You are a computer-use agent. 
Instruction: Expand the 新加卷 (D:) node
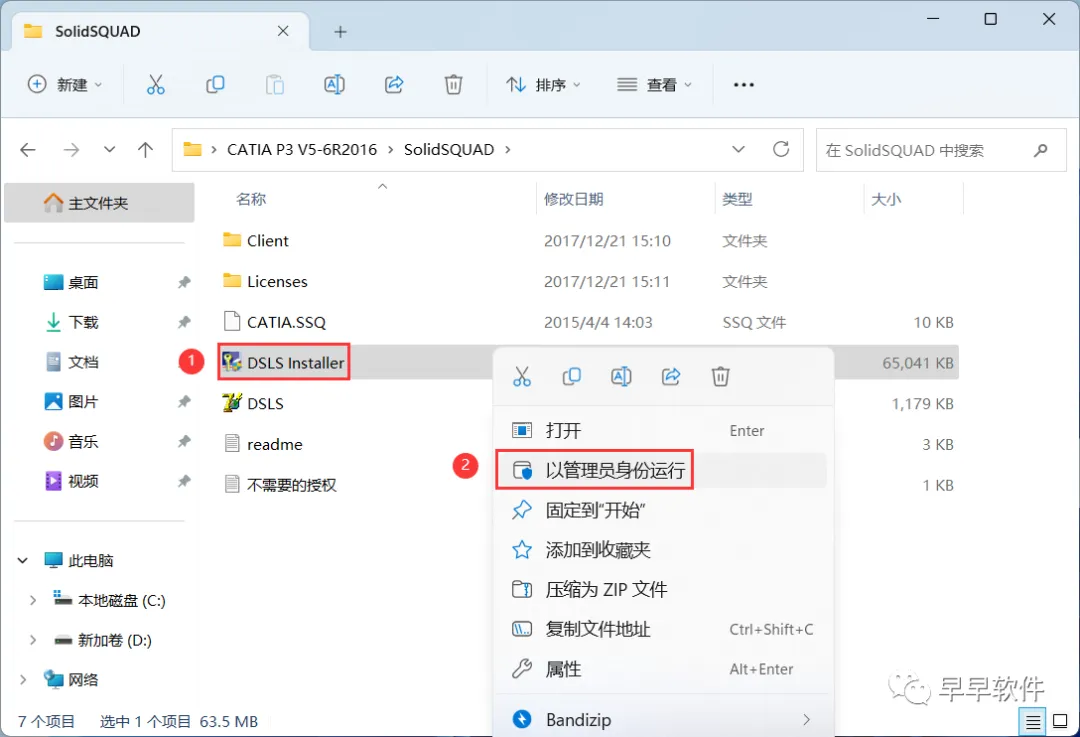[32, 641]
